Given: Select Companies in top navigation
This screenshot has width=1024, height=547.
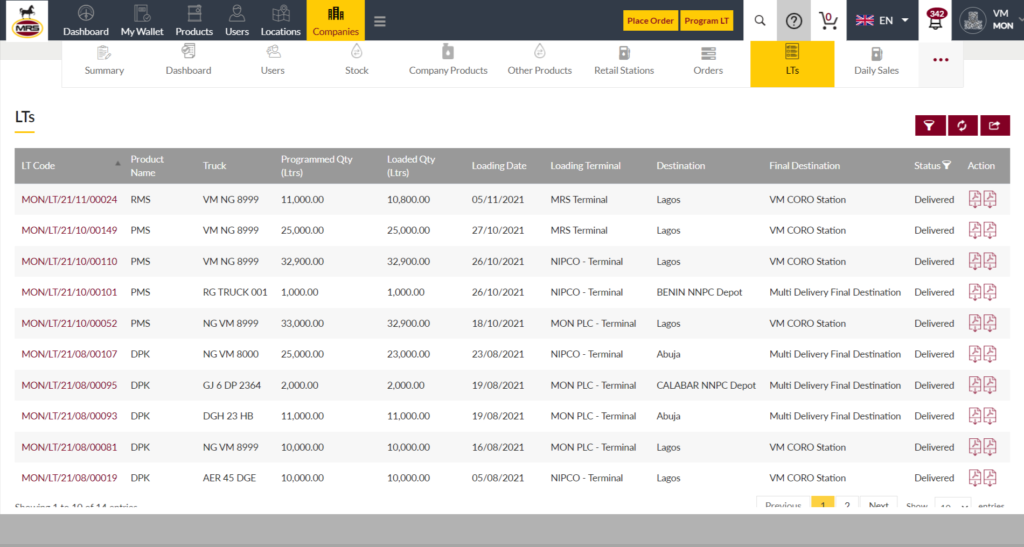Looking at the screenshot, I should [336, 20].
